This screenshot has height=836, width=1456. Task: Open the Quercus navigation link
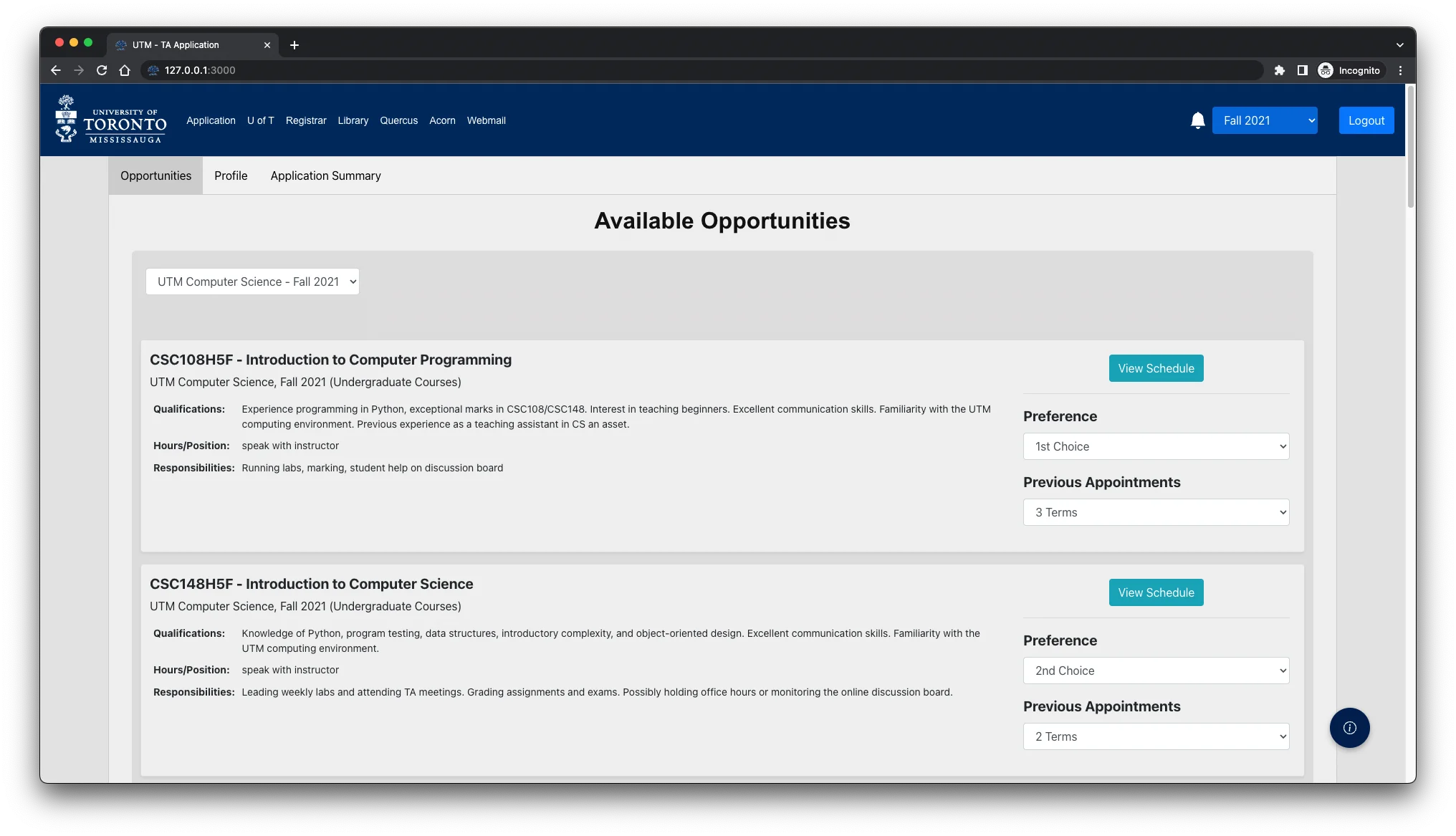(398, 120)
